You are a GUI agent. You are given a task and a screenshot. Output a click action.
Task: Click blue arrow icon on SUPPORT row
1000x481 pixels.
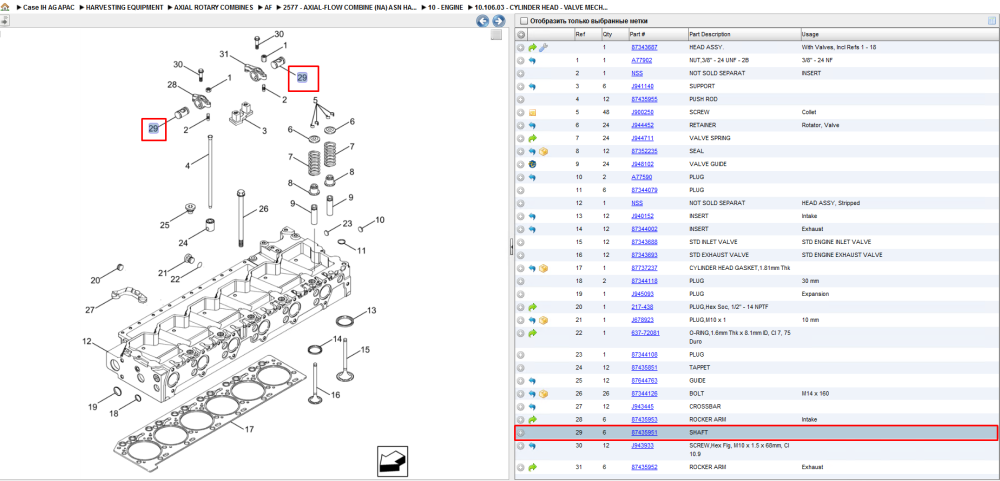coord(532,86)
